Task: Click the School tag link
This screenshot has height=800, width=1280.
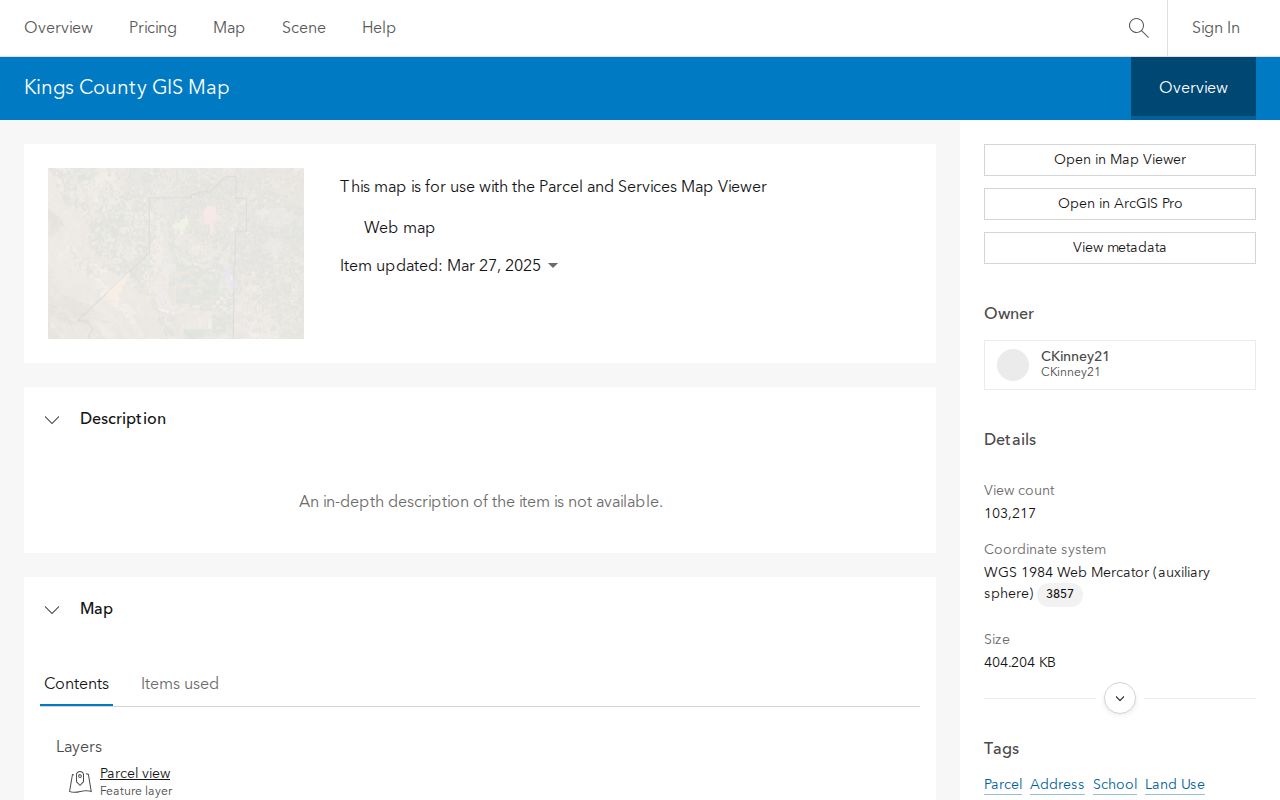Action: [1115, 785]
